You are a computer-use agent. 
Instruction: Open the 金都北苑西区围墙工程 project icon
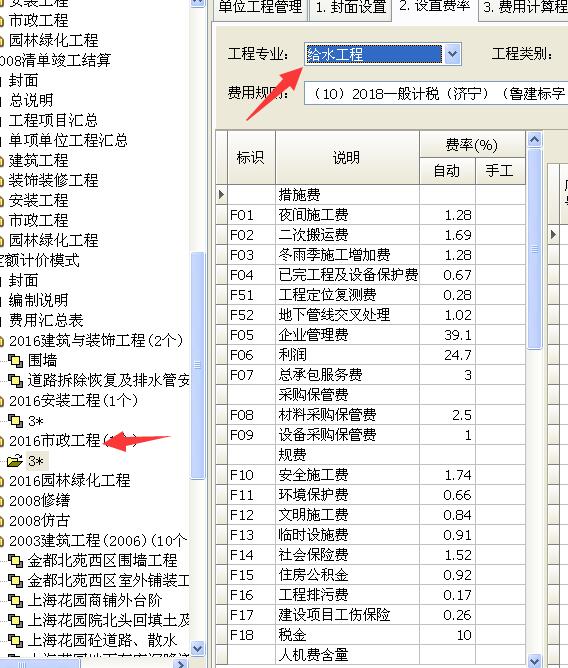click(15, 561)
